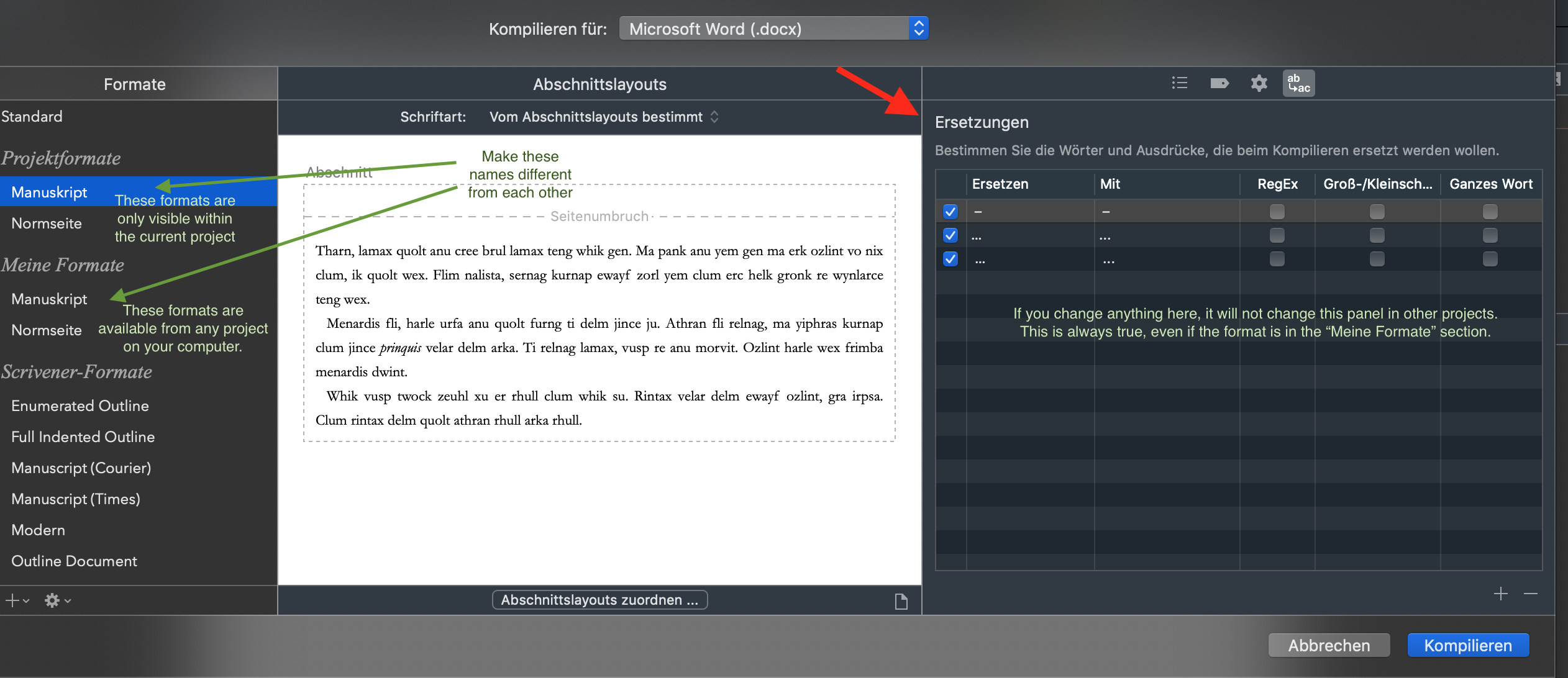Click the Abbrechen button

(1329, 645)
